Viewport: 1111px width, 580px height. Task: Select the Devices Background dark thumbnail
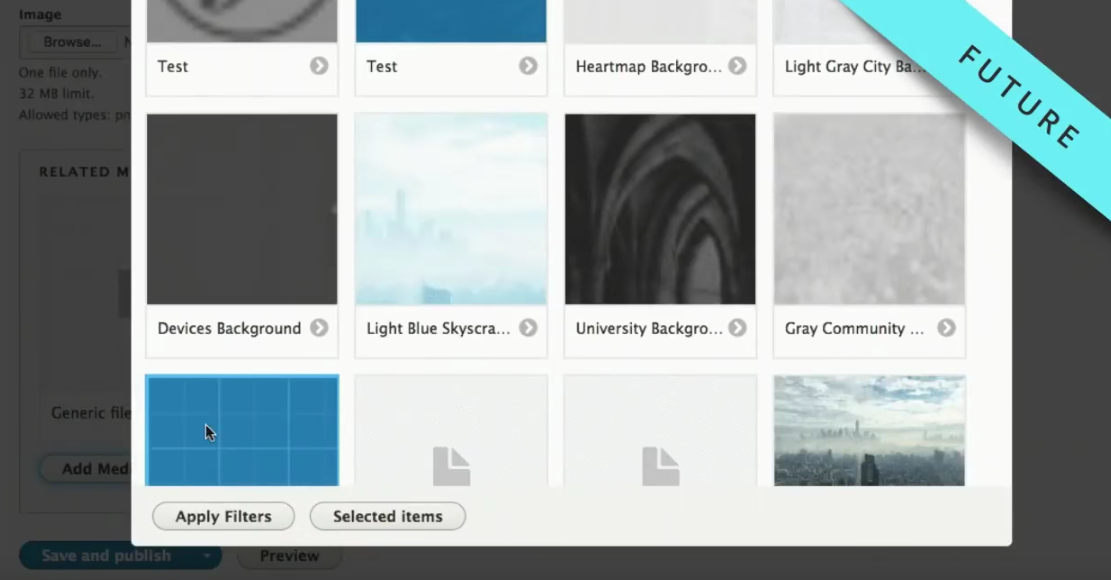pyautogui.click(x=242, y=209)
